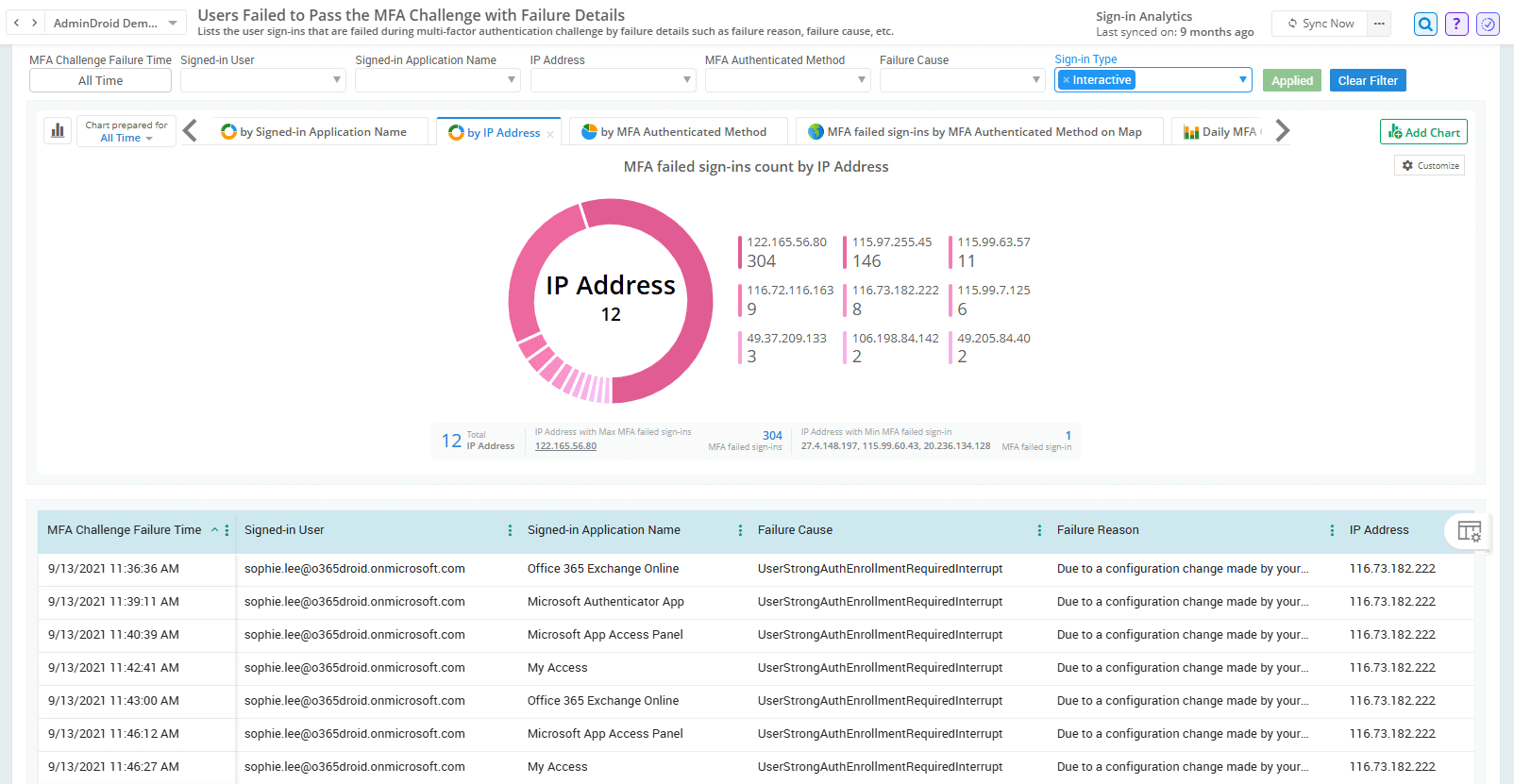The image size is (1514, 784).
Task: Open the help question mark icon
Action: [x=1456, y=25]
